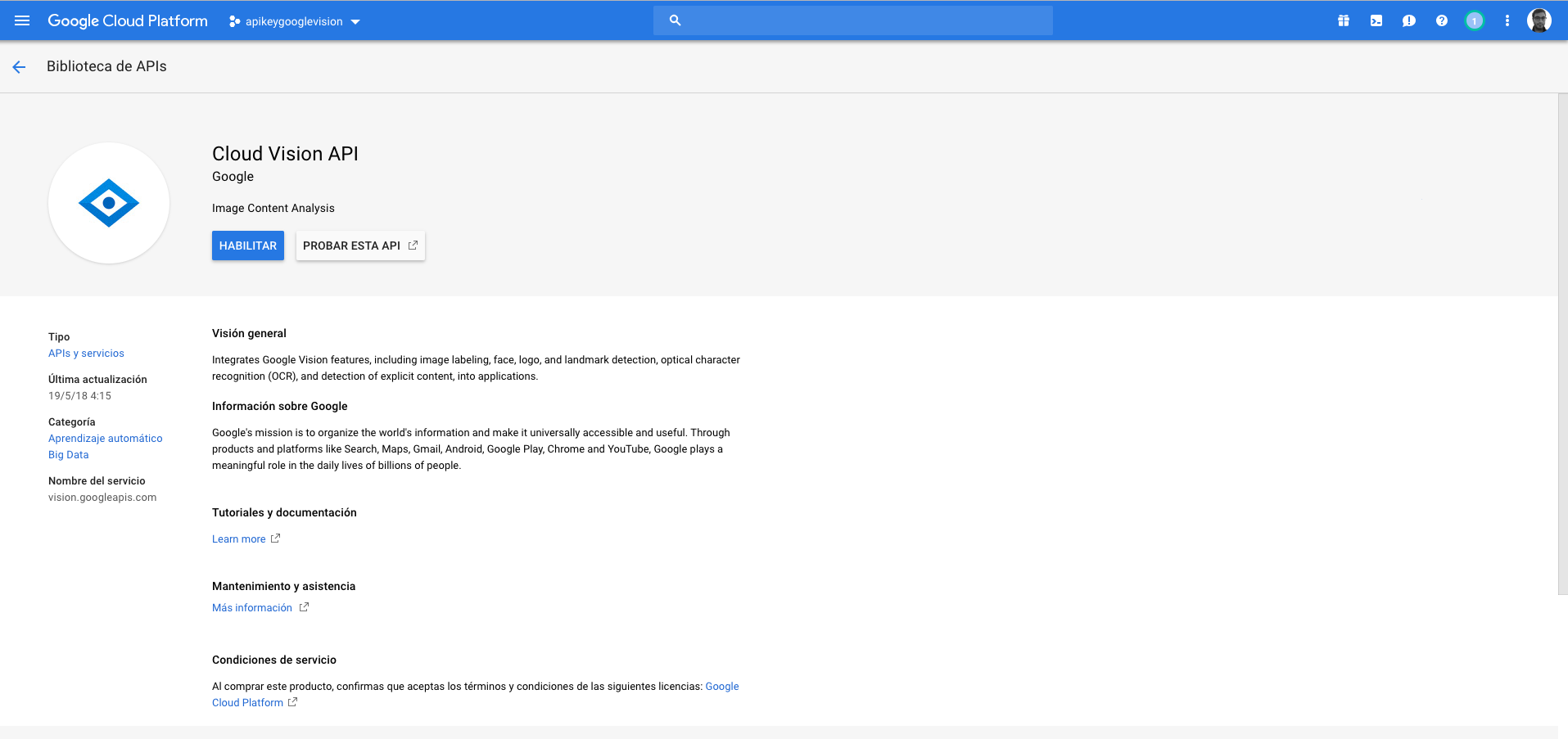Click the Google Cloud Platform logo text
The height and width of the screenshot is (739, 1568).
click(x=128, y=20)
